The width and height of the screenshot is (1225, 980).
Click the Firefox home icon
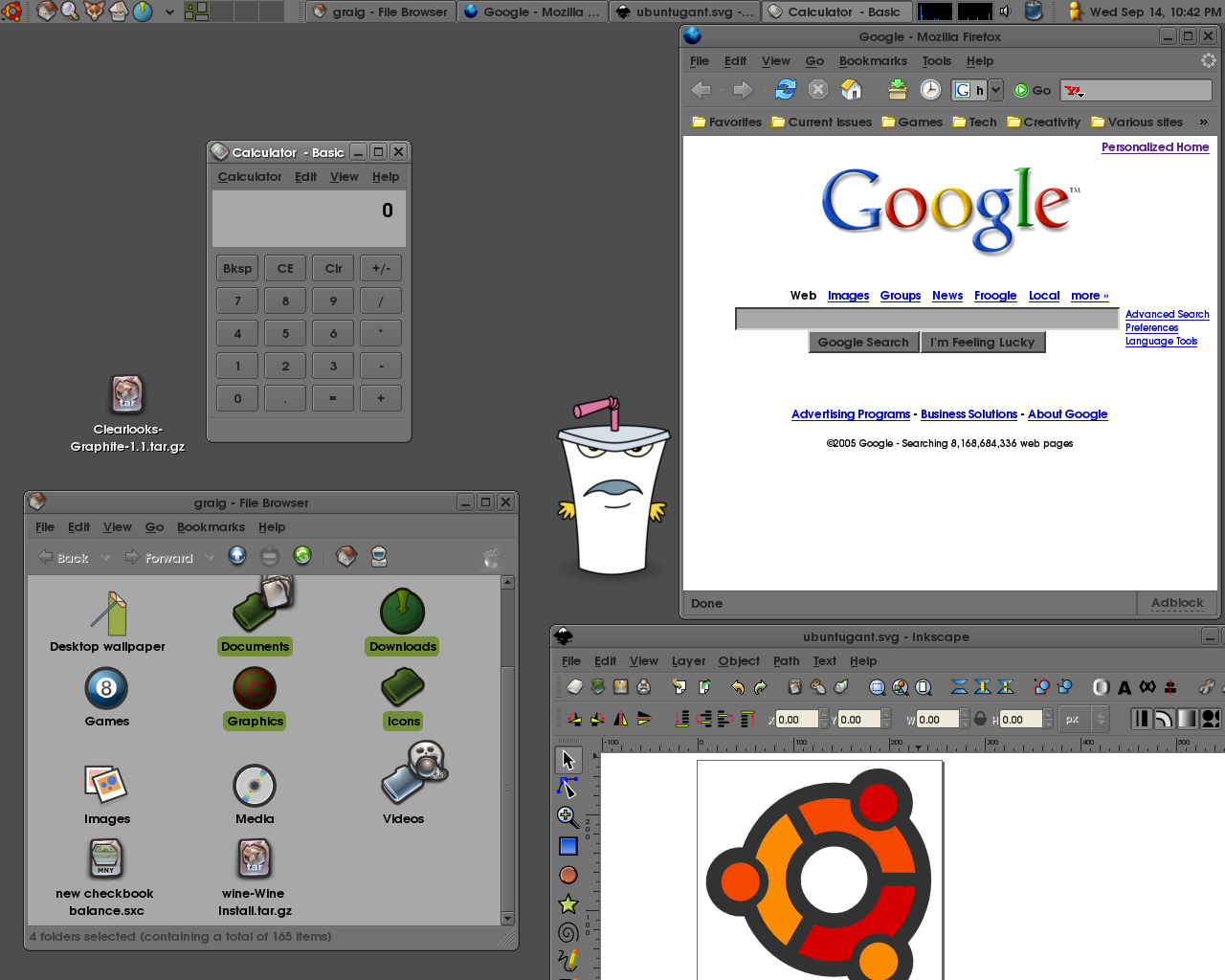(851, 89)
